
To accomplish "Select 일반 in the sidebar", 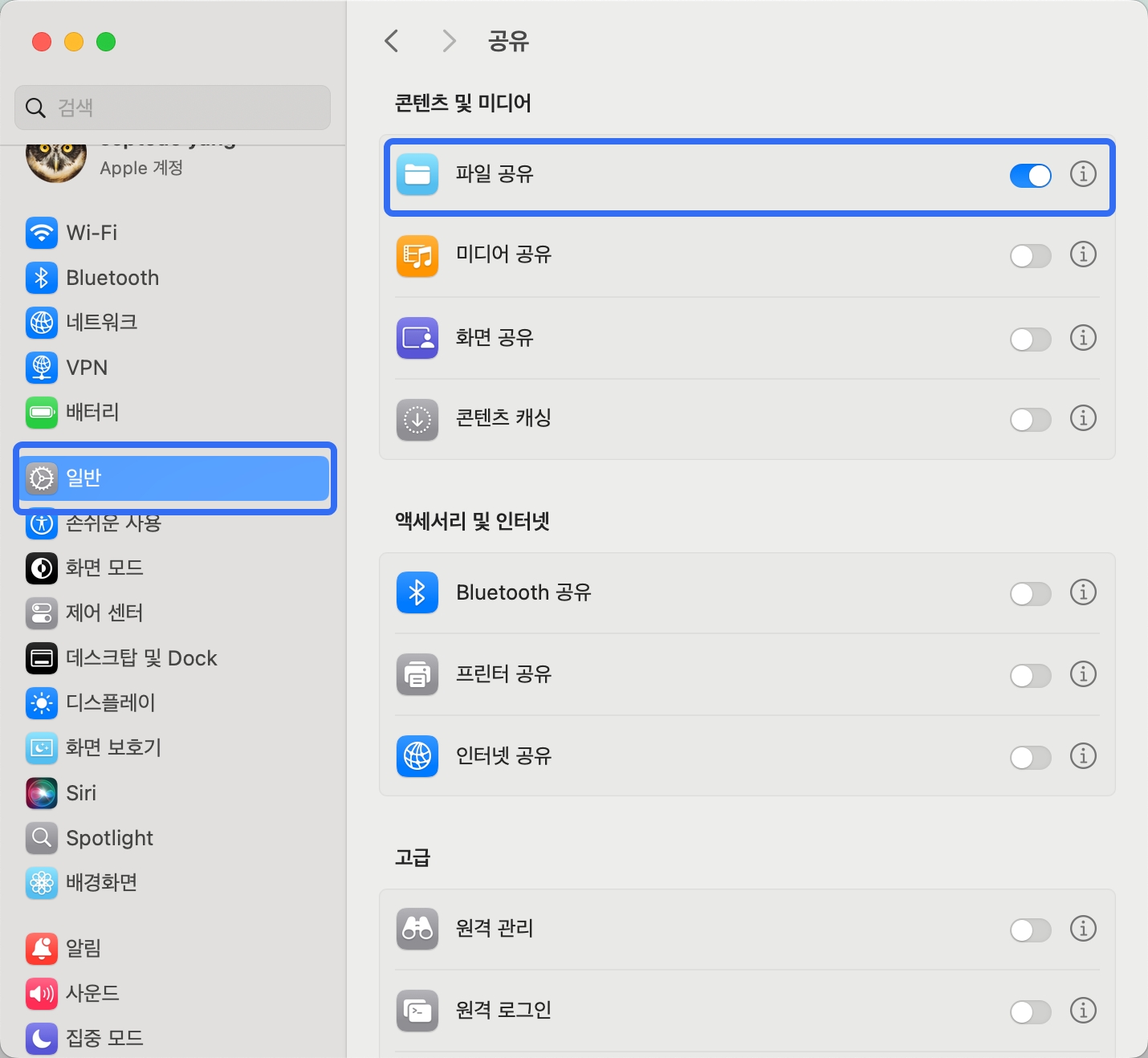I will [x=174, y=478].
